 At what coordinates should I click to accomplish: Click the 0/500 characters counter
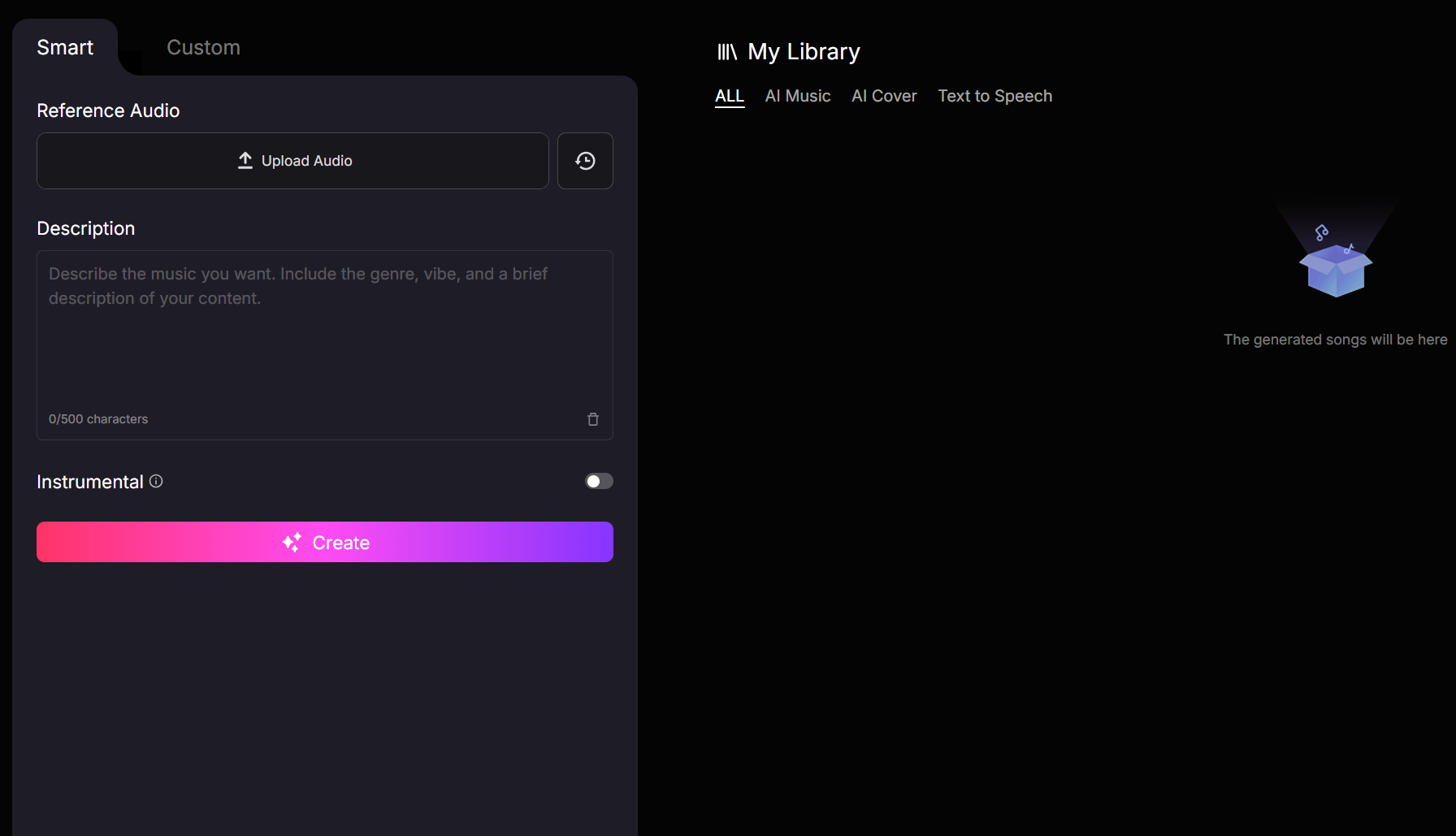click(98, 419)
